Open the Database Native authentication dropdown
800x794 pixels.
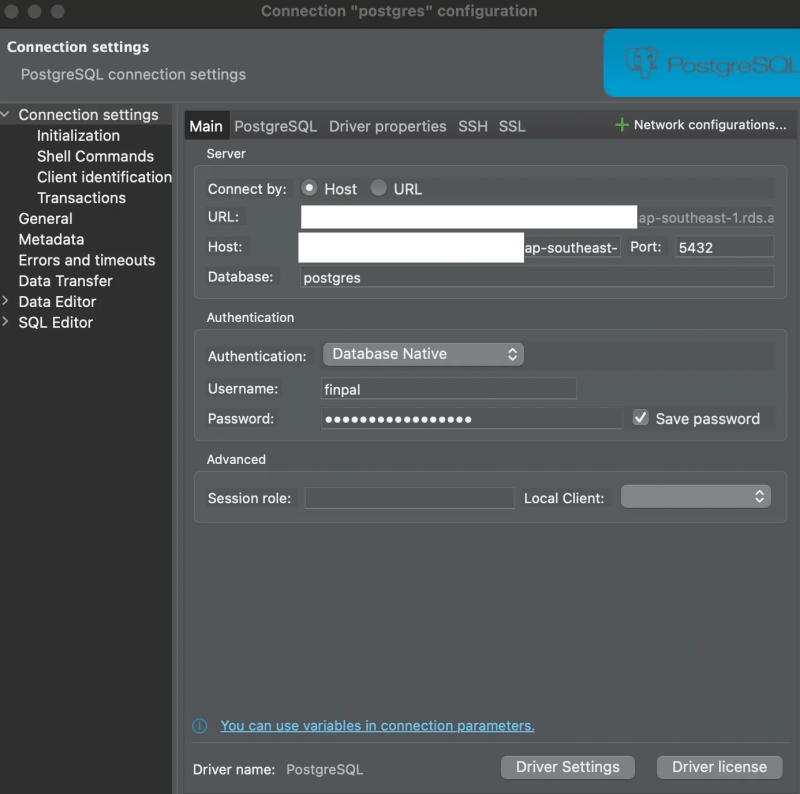point(423,353)
